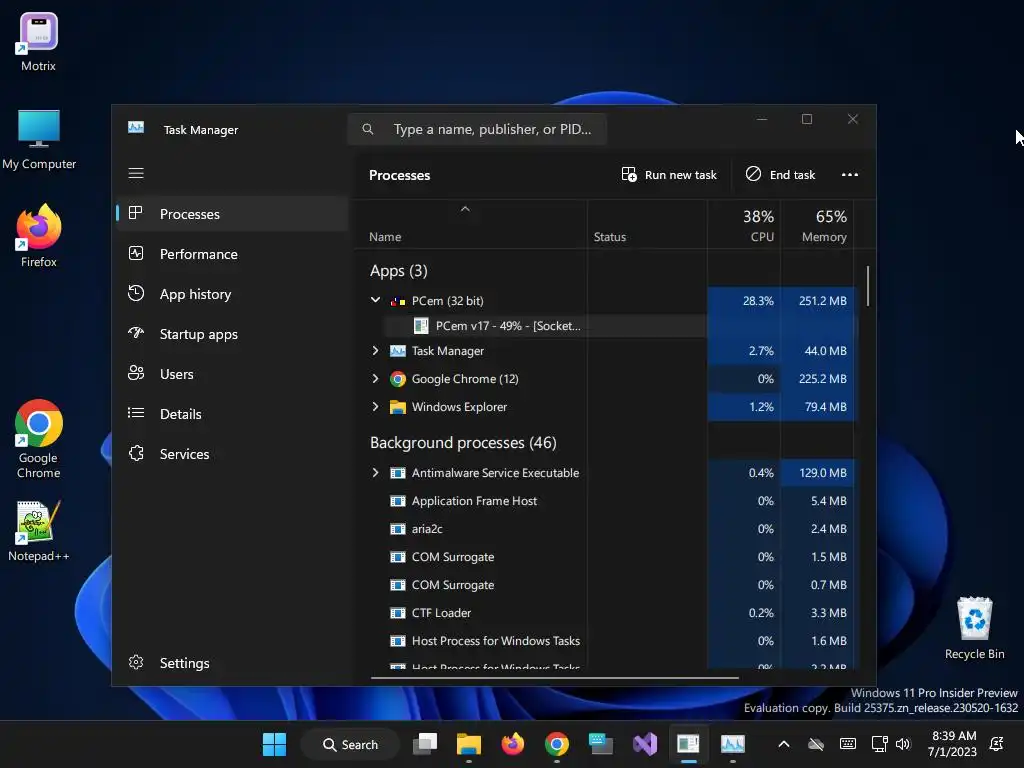
Task: Sort processes by Memory column
Action: [818, 225]
